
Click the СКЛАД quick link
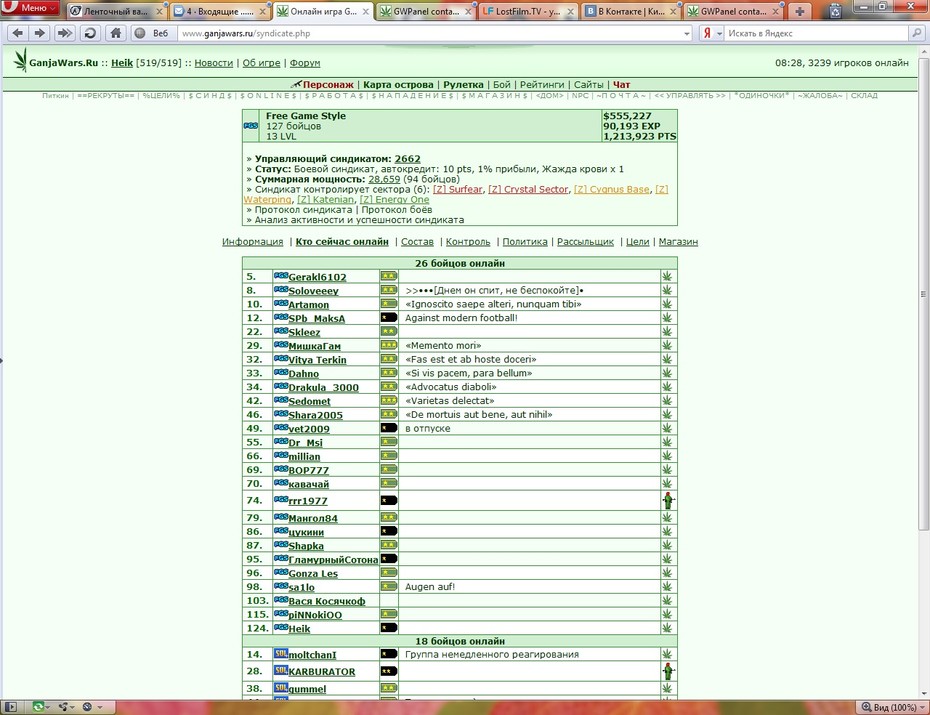[x=864, y=95]
